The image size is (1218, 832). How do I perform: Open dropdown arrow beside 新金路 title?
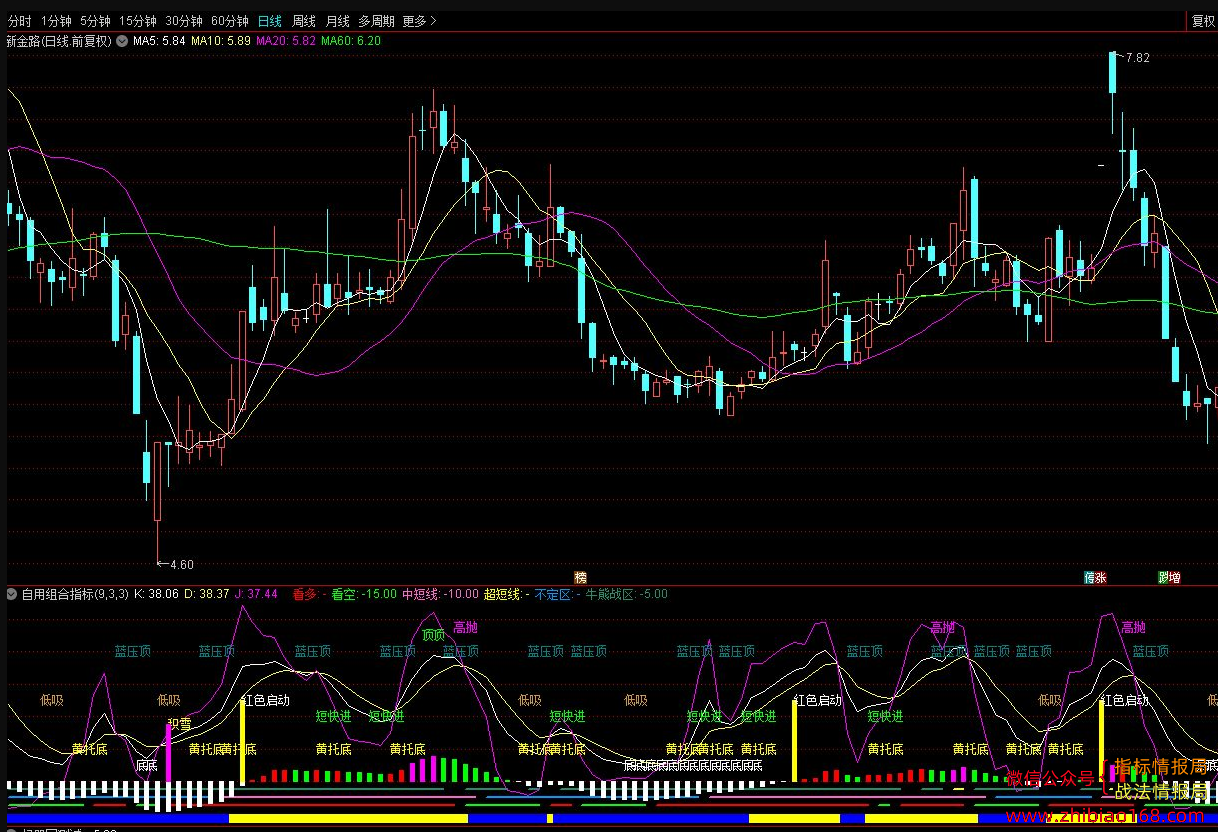point(122,41)
